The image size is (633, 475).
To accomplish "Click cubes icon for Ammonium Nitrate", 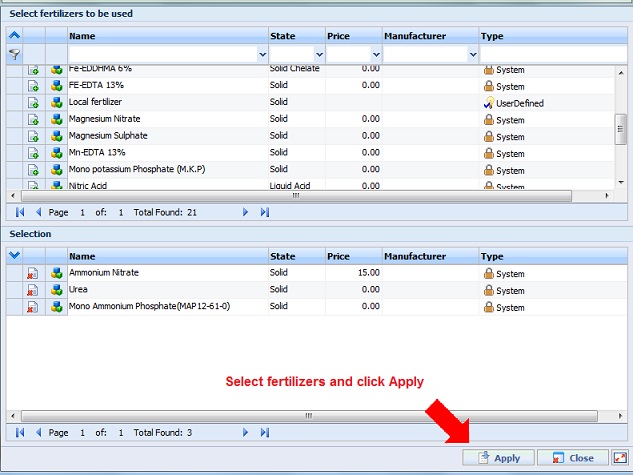I will [x=57, y=273].
